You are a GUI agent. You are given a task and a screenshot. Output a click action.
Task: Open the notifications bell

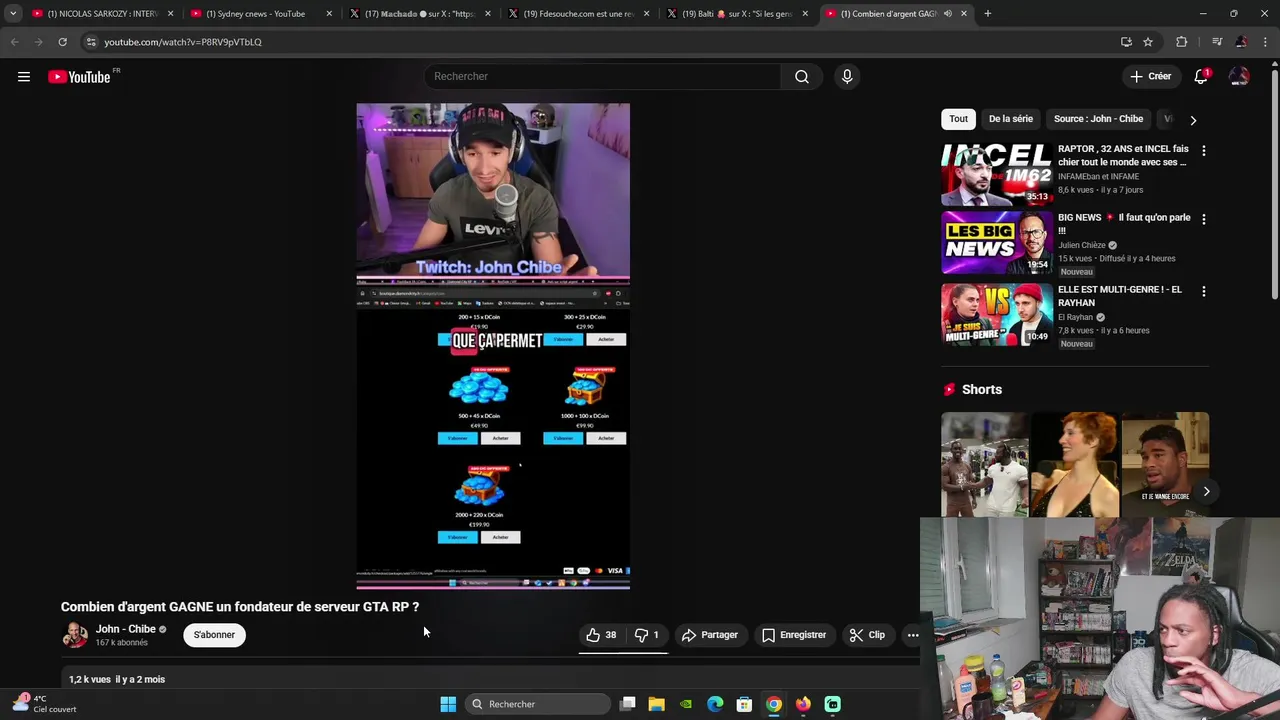point(1201,77)
